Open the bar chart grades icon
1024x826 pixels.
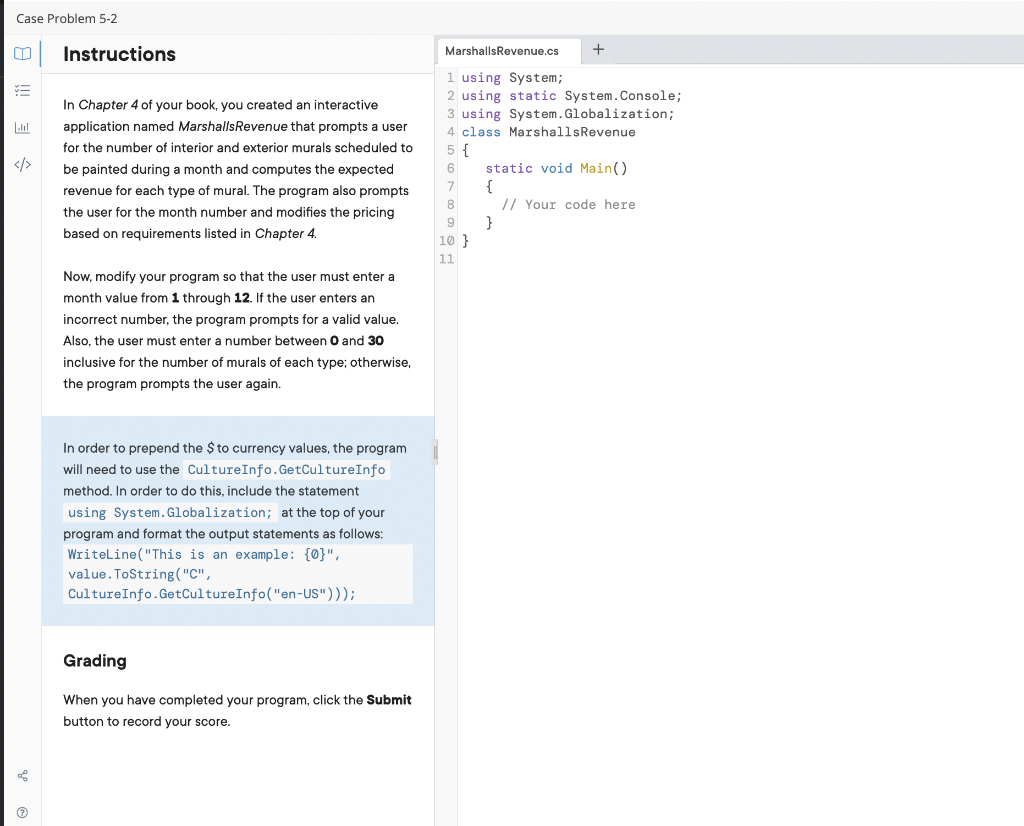point(22,127)
